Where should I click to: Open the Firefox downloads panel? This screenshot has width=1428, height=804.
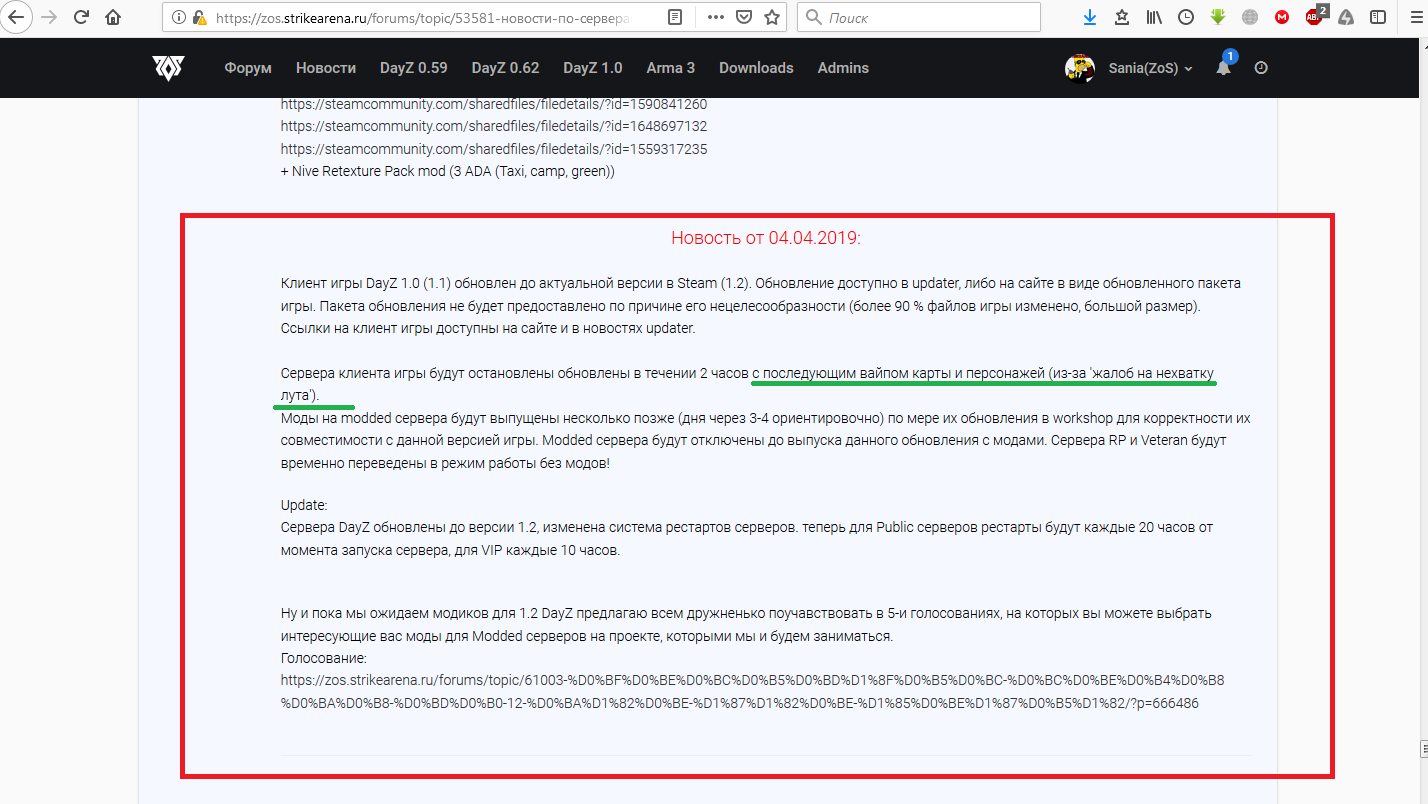pyautogui.click(x=1089, y=17)
